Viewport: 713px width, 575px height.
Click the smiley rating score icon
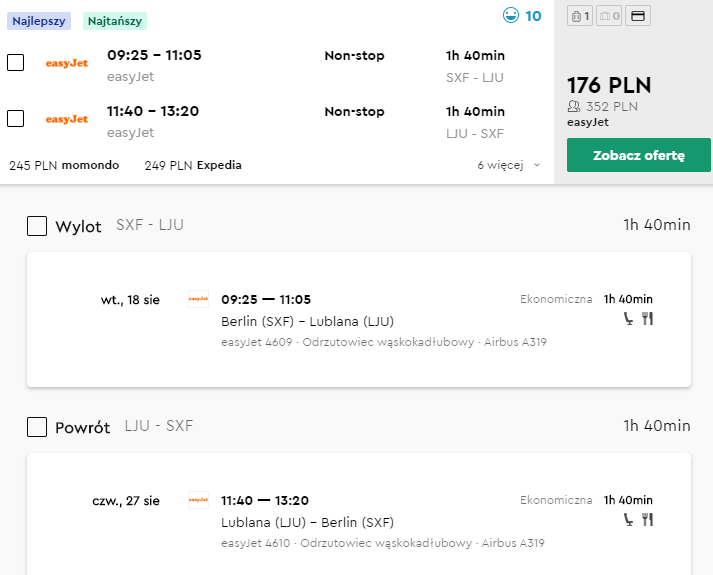click(x=511, y=16)
